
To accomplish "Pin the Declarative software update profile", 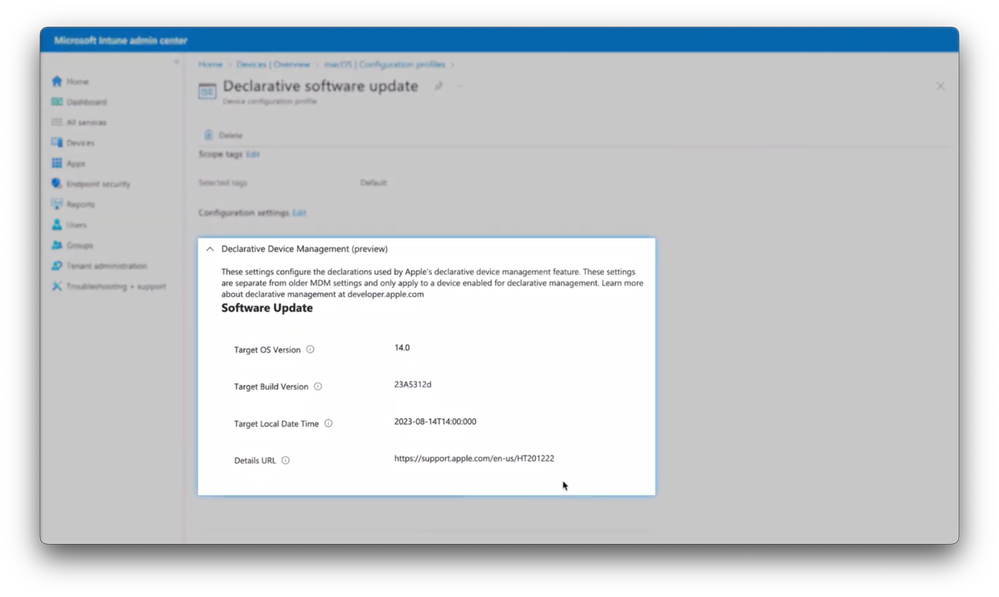I will tap(438, 86).
